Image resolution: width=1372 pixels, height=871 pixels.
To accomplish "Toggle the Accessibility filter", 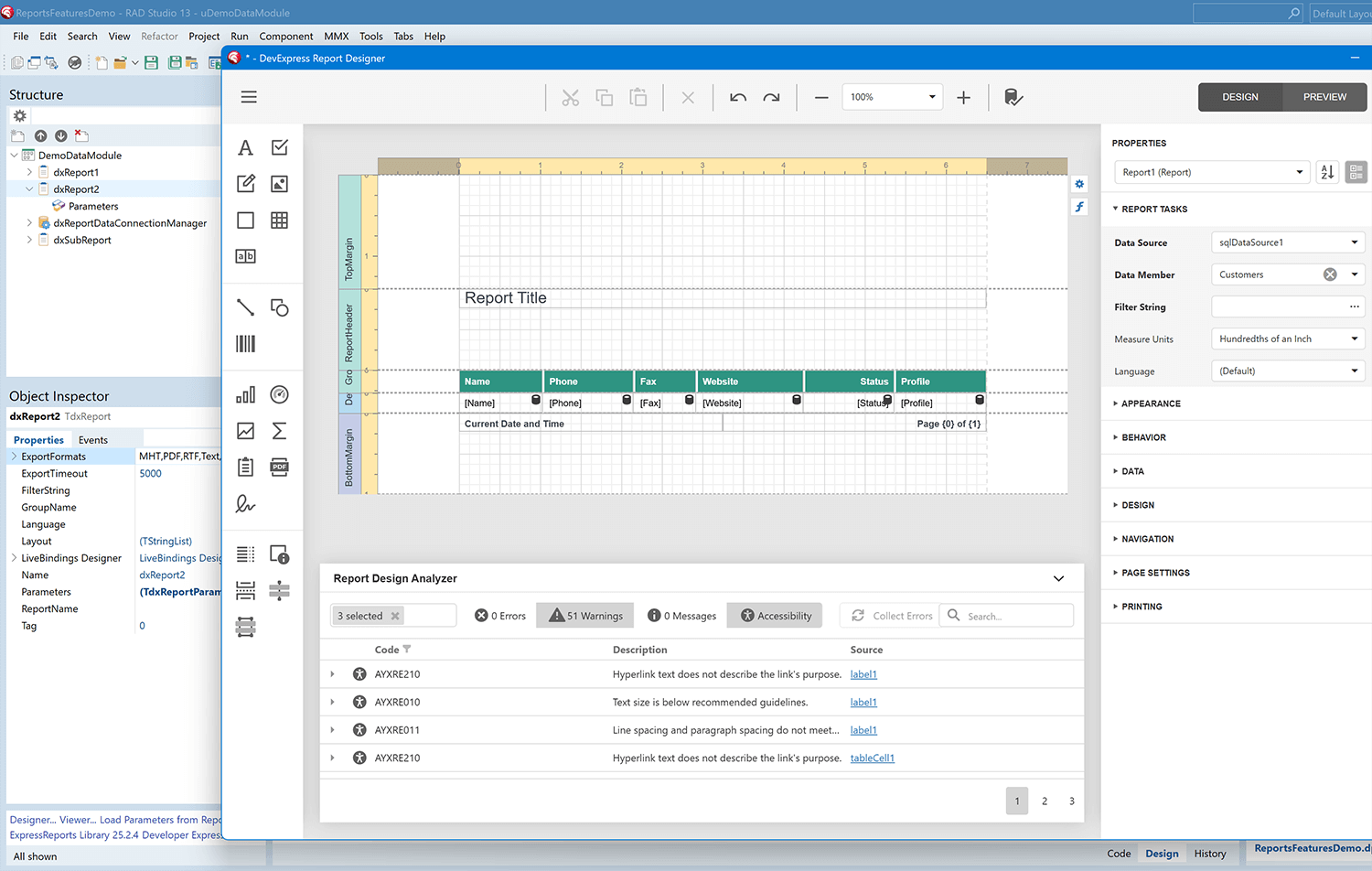I will pos(775,616).
